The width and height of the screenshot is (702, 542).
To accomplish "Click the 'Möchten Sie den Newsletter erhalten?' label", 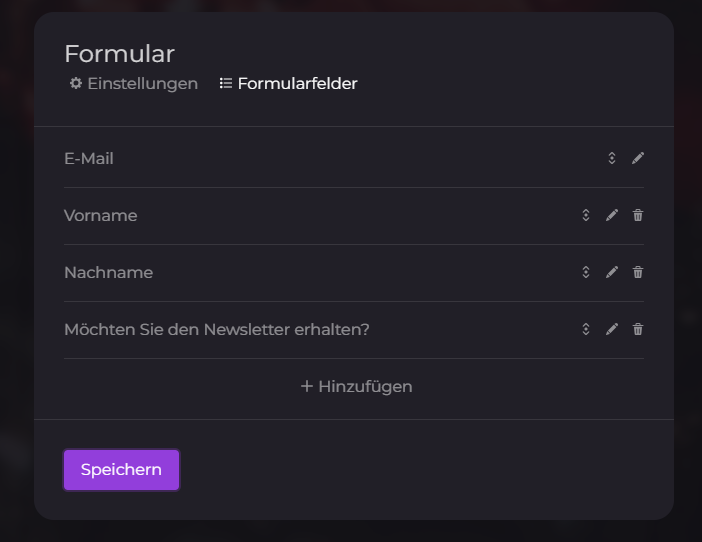I will click(217, 329).
